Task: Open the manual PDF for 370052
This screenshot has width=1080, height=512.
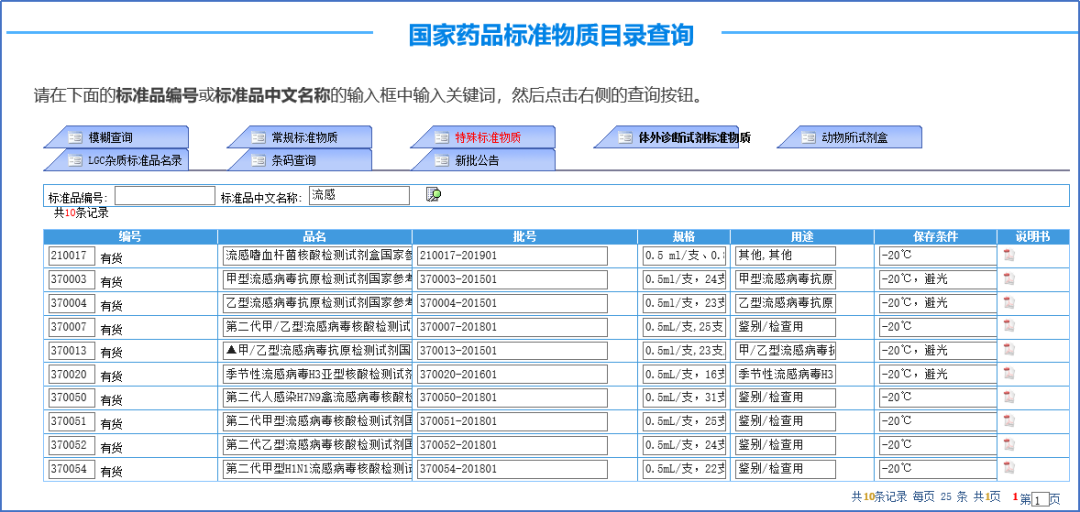Action: click(x=1008, y=444)
